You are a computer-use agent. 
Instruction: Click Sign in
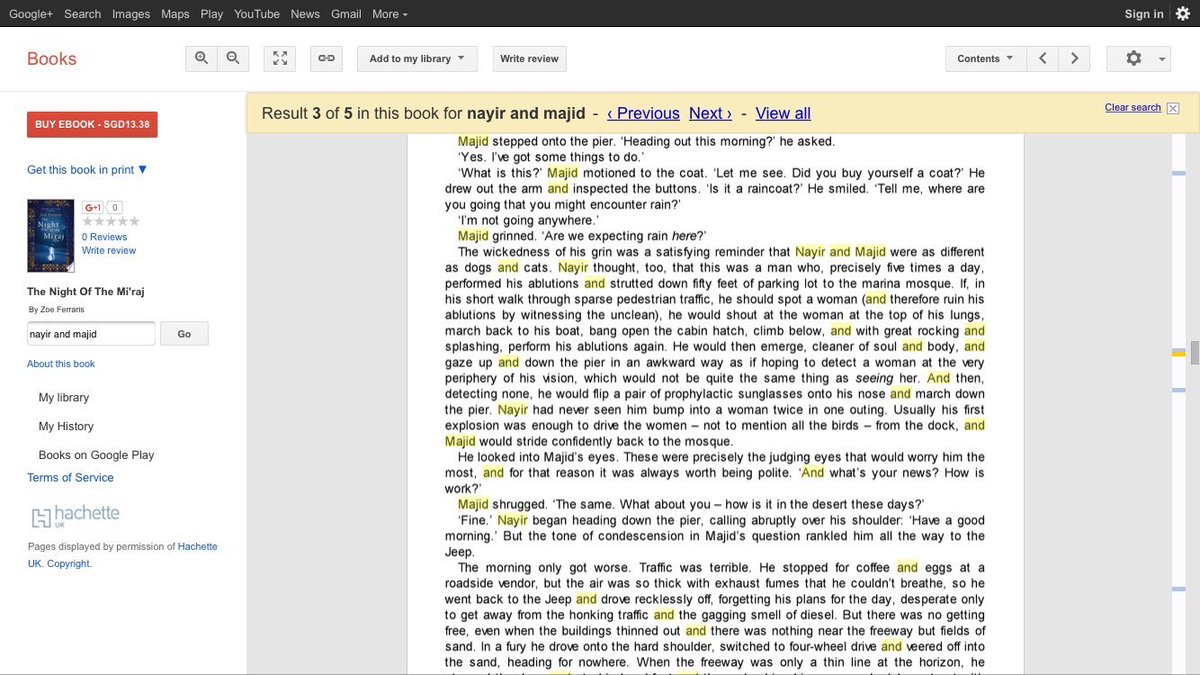coord(1144,14)
